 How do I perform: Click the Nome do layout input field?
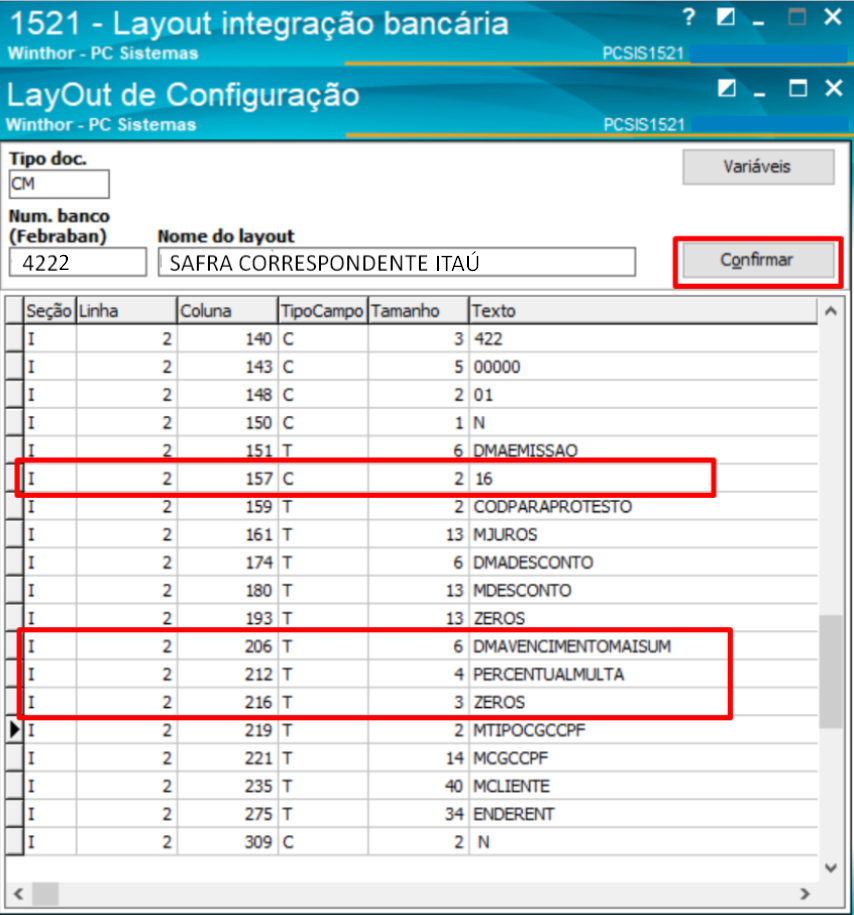[397, 263]
